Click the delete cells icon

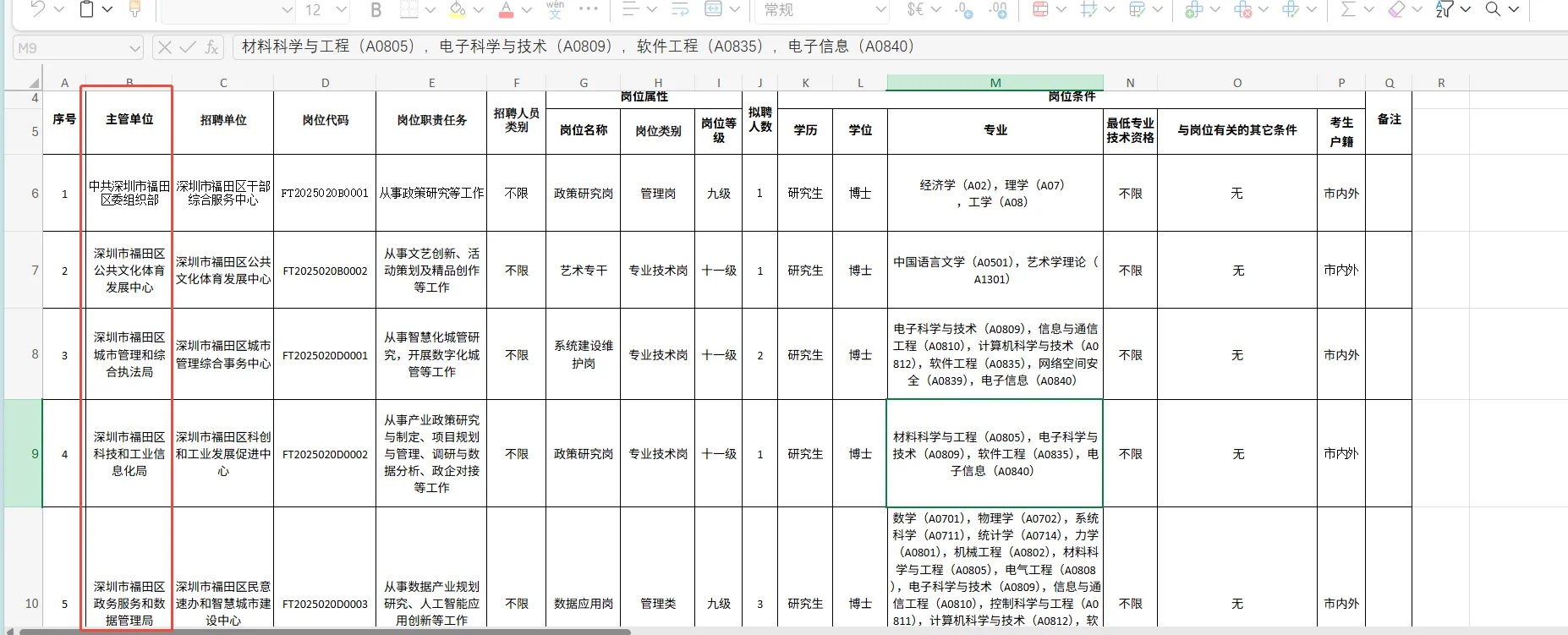1242,9
